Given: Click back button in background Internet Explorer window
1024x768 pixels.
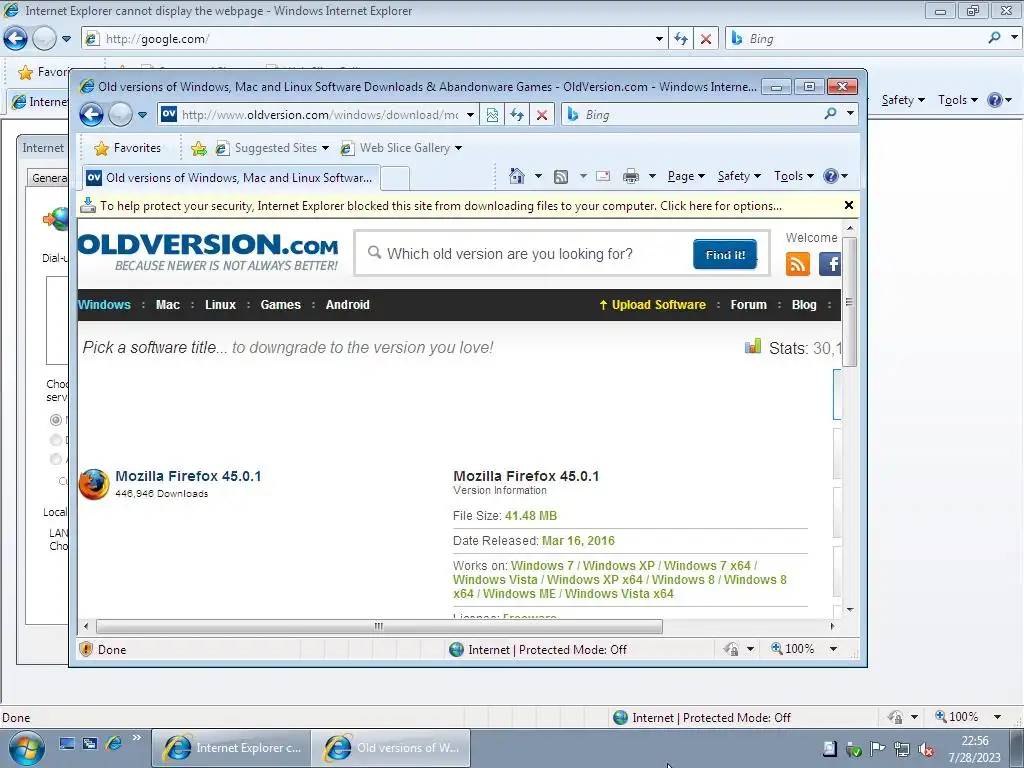Looking at the screenshot, I should (15, 39).
